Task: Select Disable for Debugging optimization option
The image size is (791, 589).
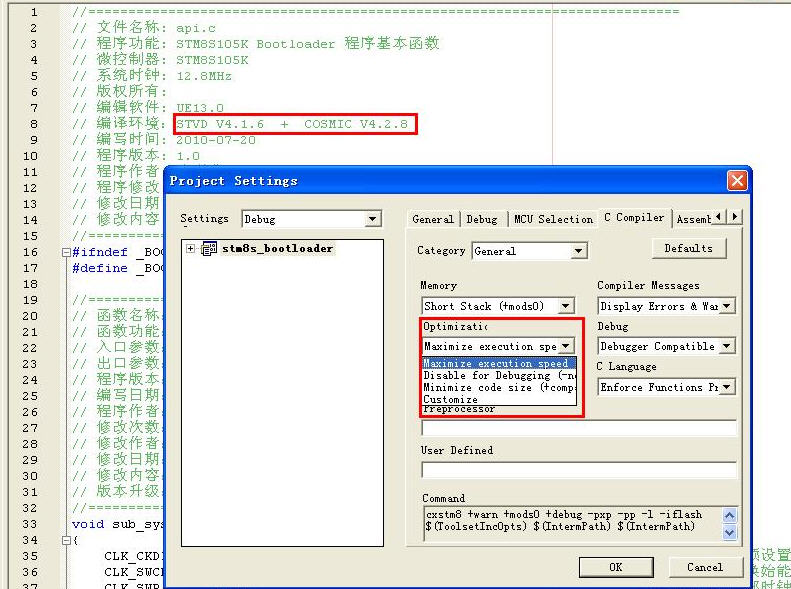Action: [498, 375]
